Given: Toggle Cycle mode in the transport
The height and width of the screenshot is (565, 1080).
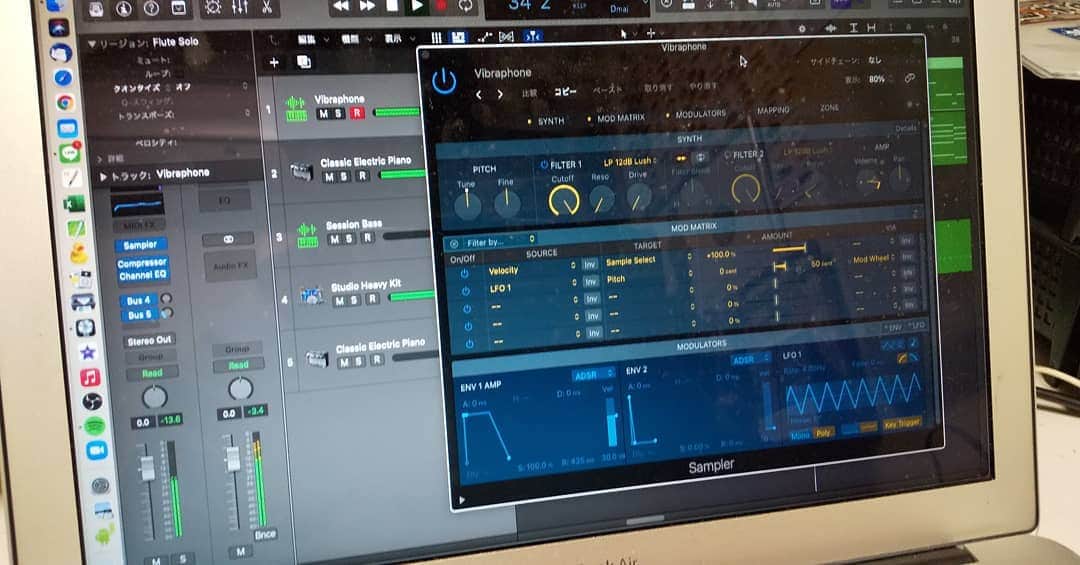Looking at the screenshot, I should tap(466, 6).
